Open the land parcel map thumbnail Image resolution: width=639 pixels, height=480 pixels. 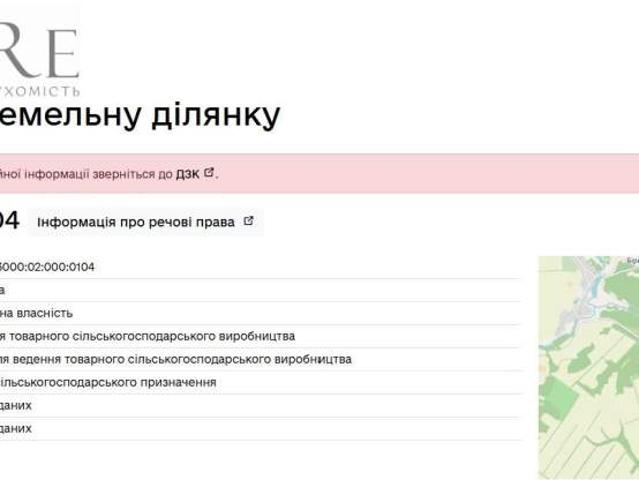(x=588, y=367)
